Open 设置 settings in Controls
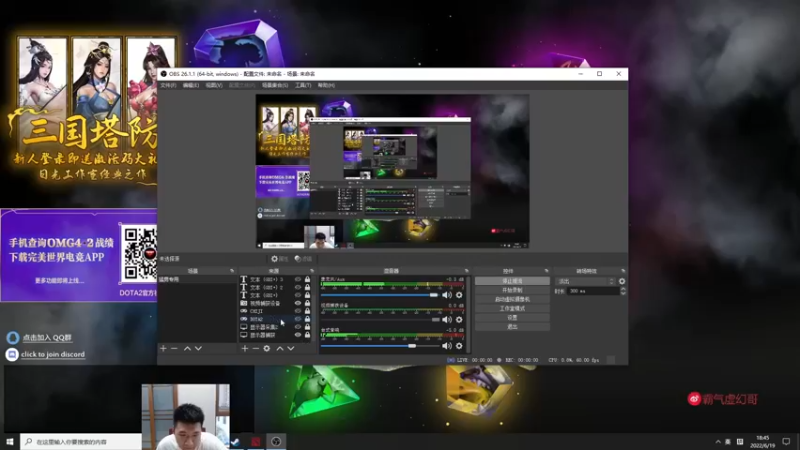800x450 pixels. coord(512,317)
